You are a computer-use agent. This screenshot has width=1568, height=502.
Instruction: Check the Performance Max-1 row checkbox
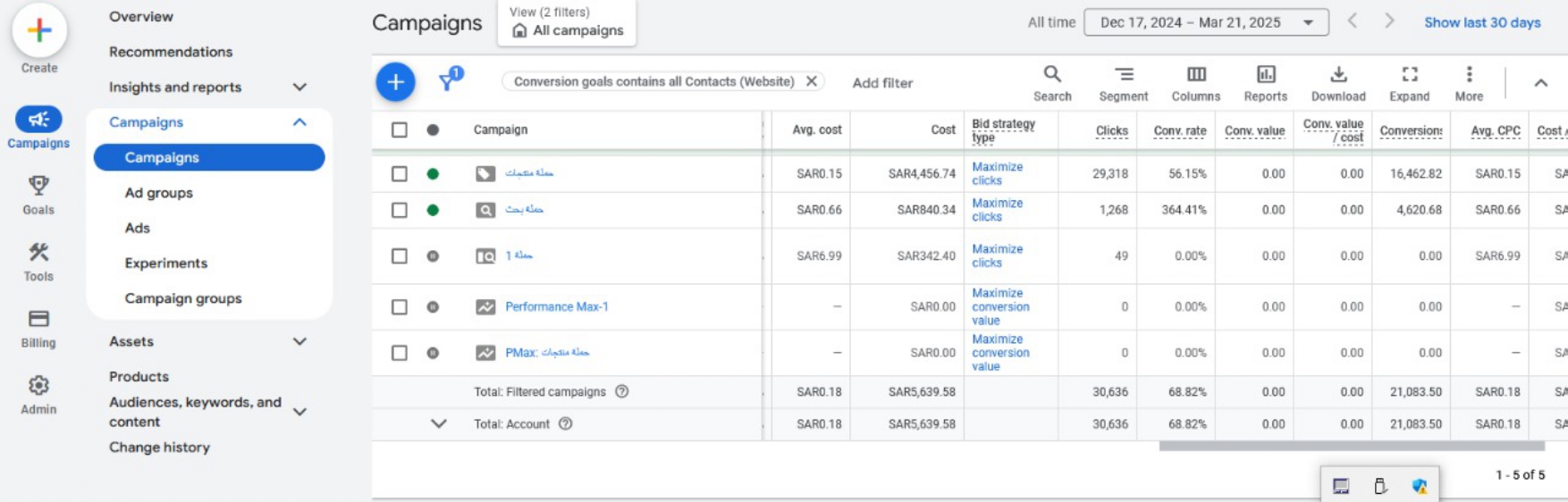[x=400, y=307]
